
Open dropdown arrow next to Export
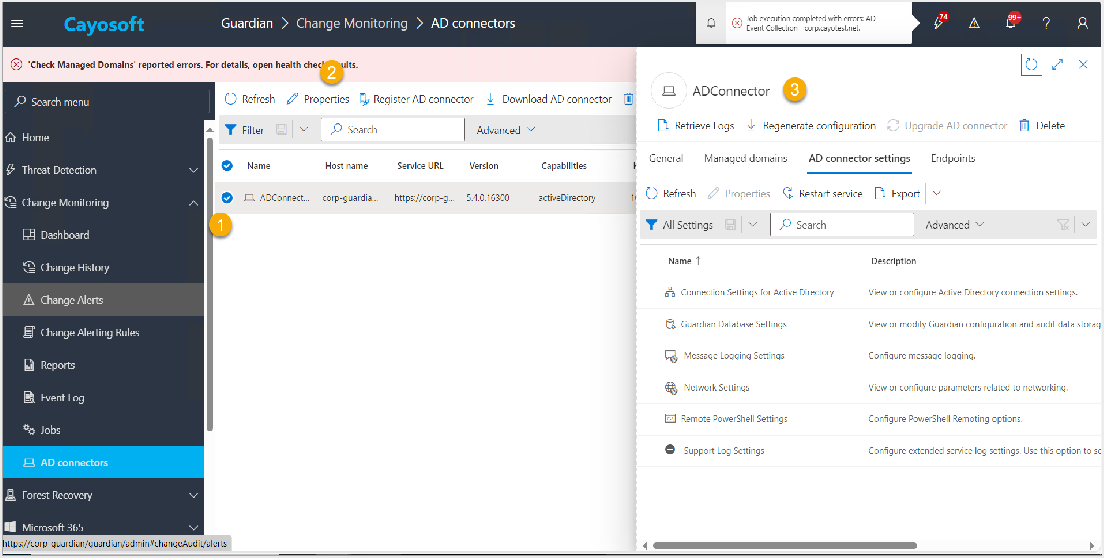tap(936, 194)
